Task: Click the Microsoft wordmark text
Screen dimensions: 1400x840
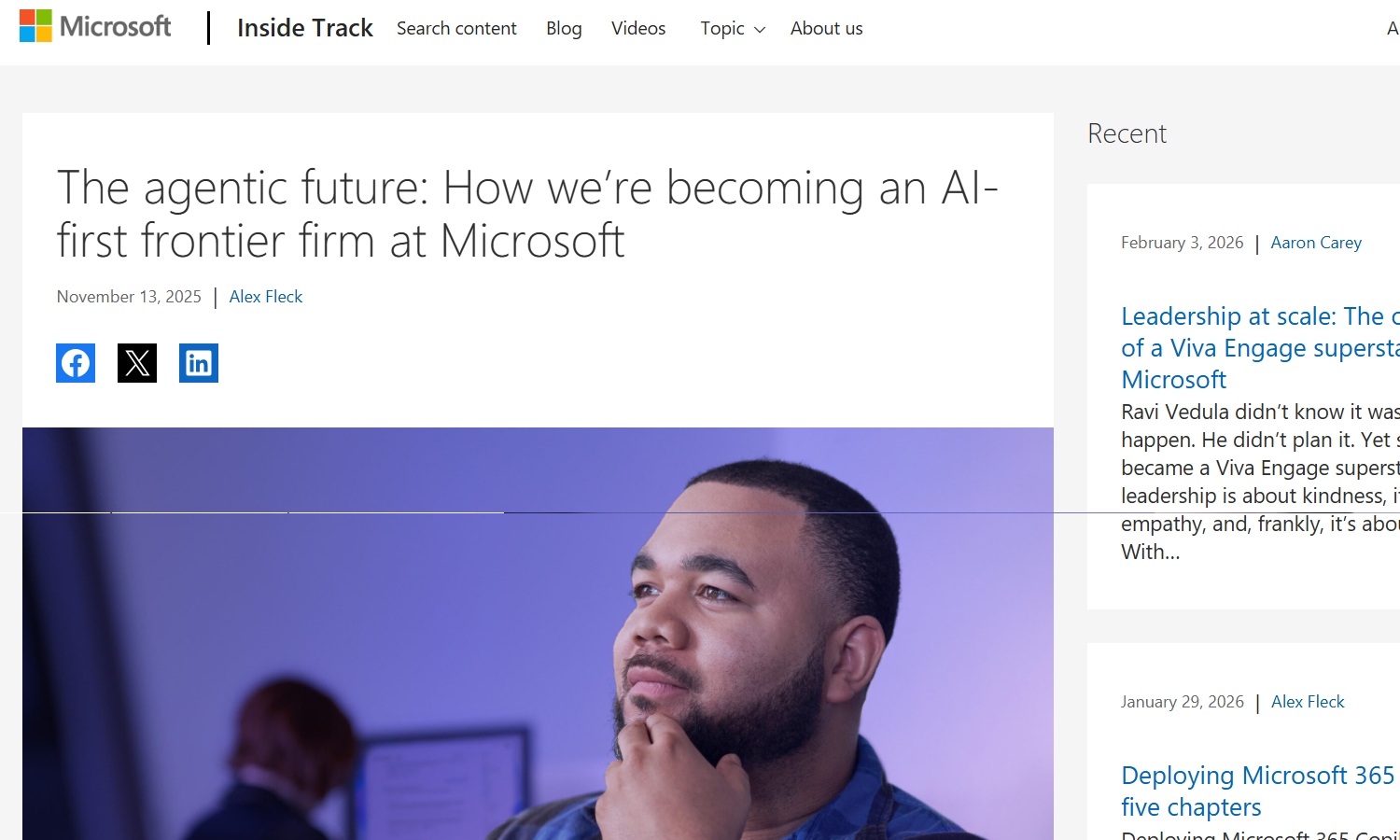Action: [116, 26]
